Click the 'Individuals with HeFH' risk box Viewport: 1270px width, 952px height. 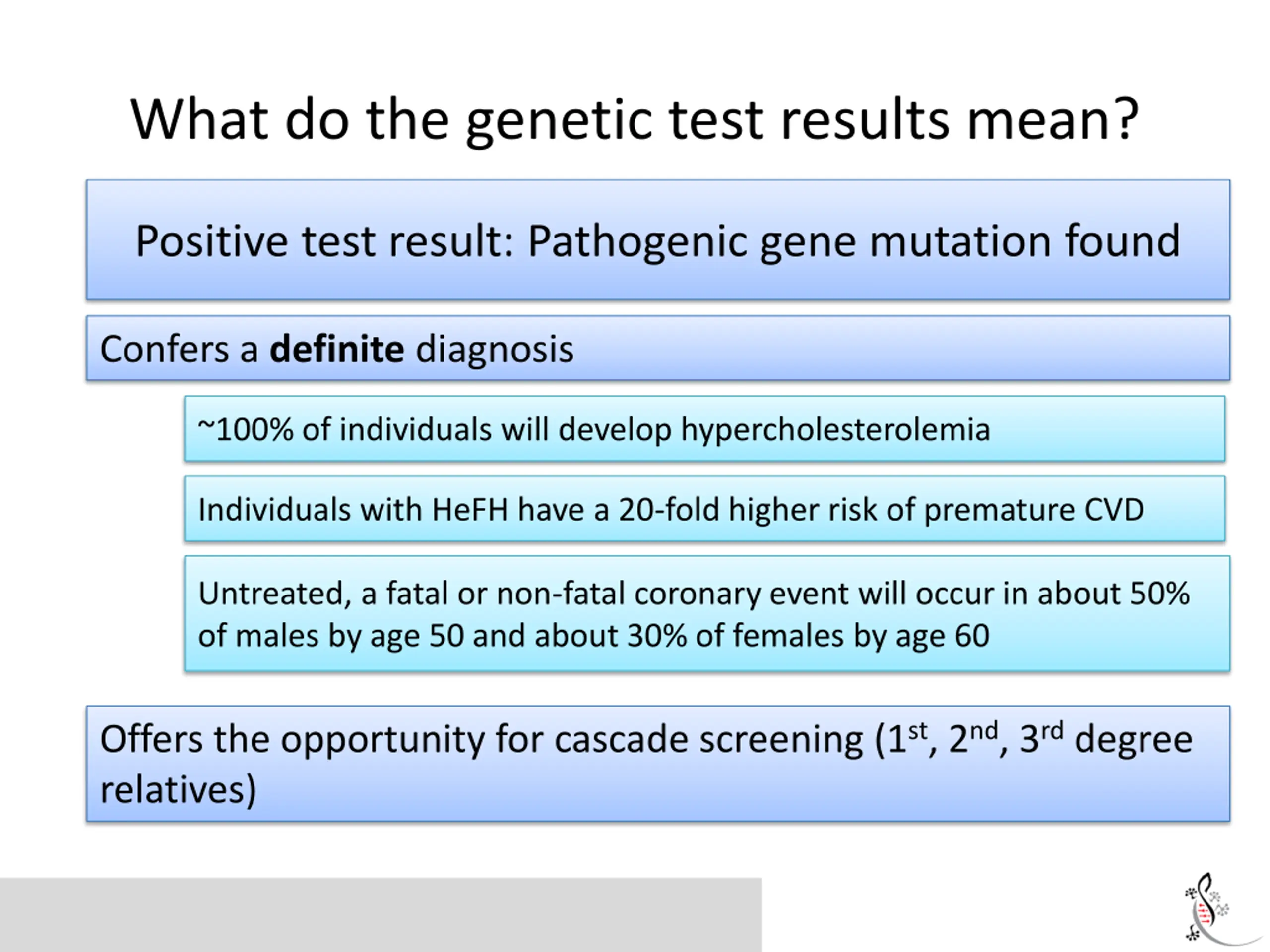(x=704, y=509)
